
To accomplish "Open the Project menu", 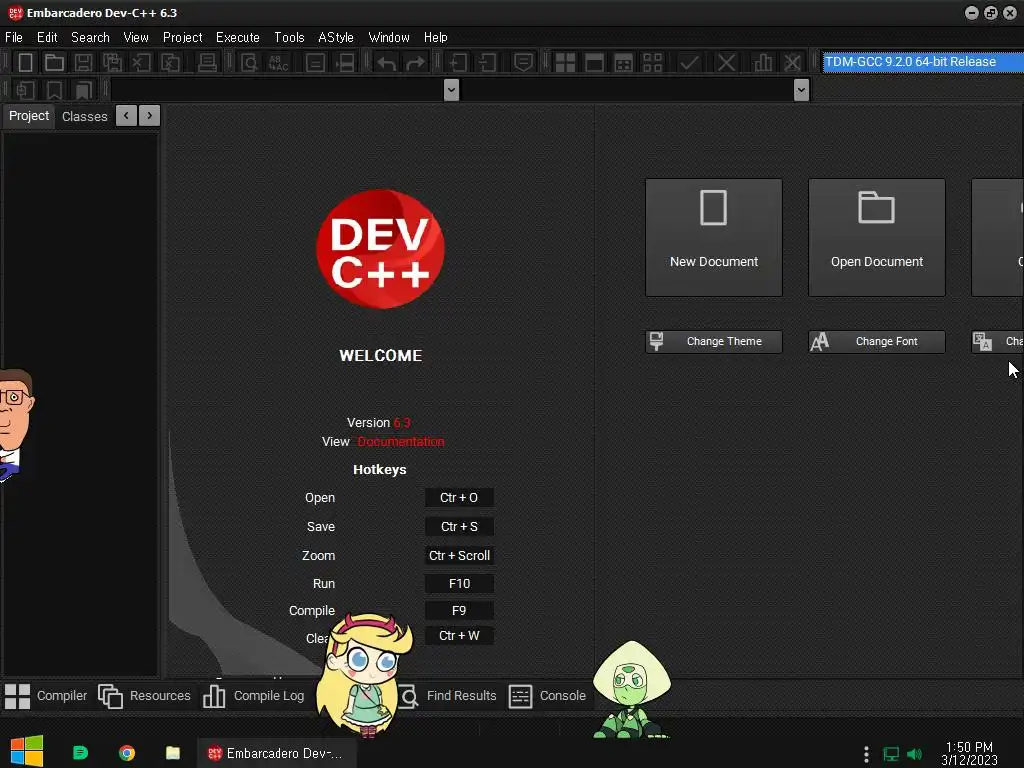I will pyautogui.click(x=183, y=37).
